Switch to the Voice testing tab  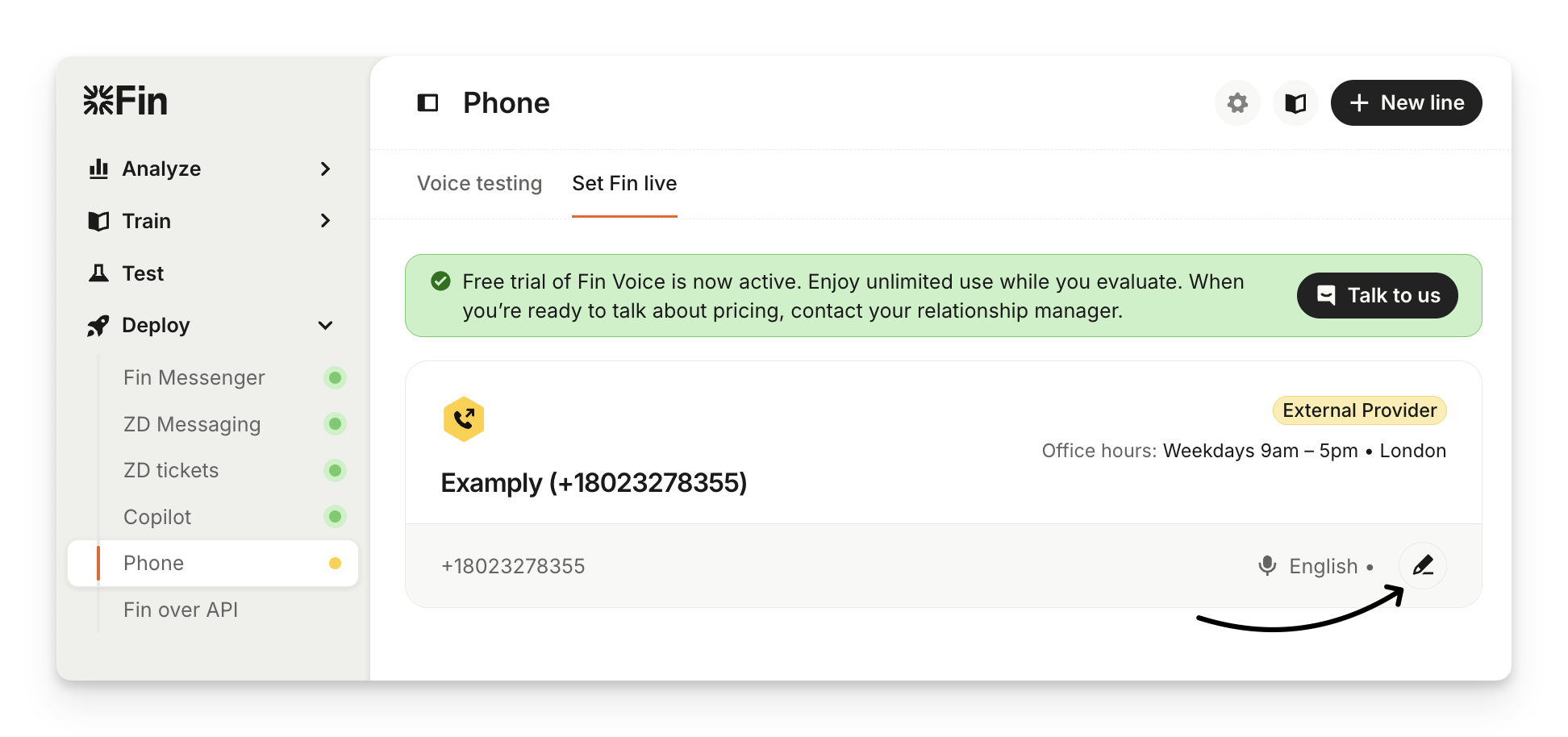coord(479,184)
